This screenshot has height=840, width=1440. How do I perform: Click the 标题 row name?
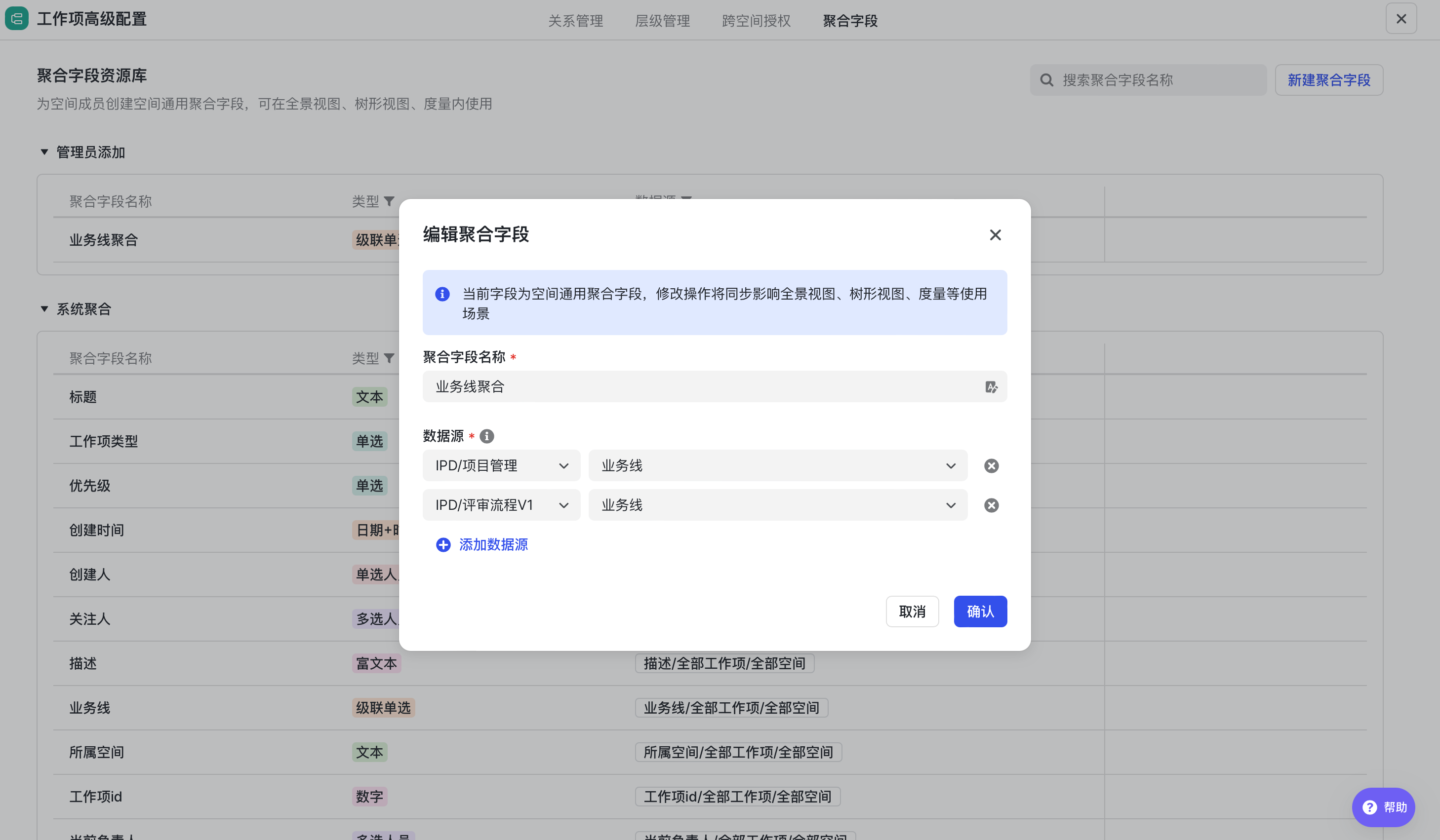tap(83, 397)
